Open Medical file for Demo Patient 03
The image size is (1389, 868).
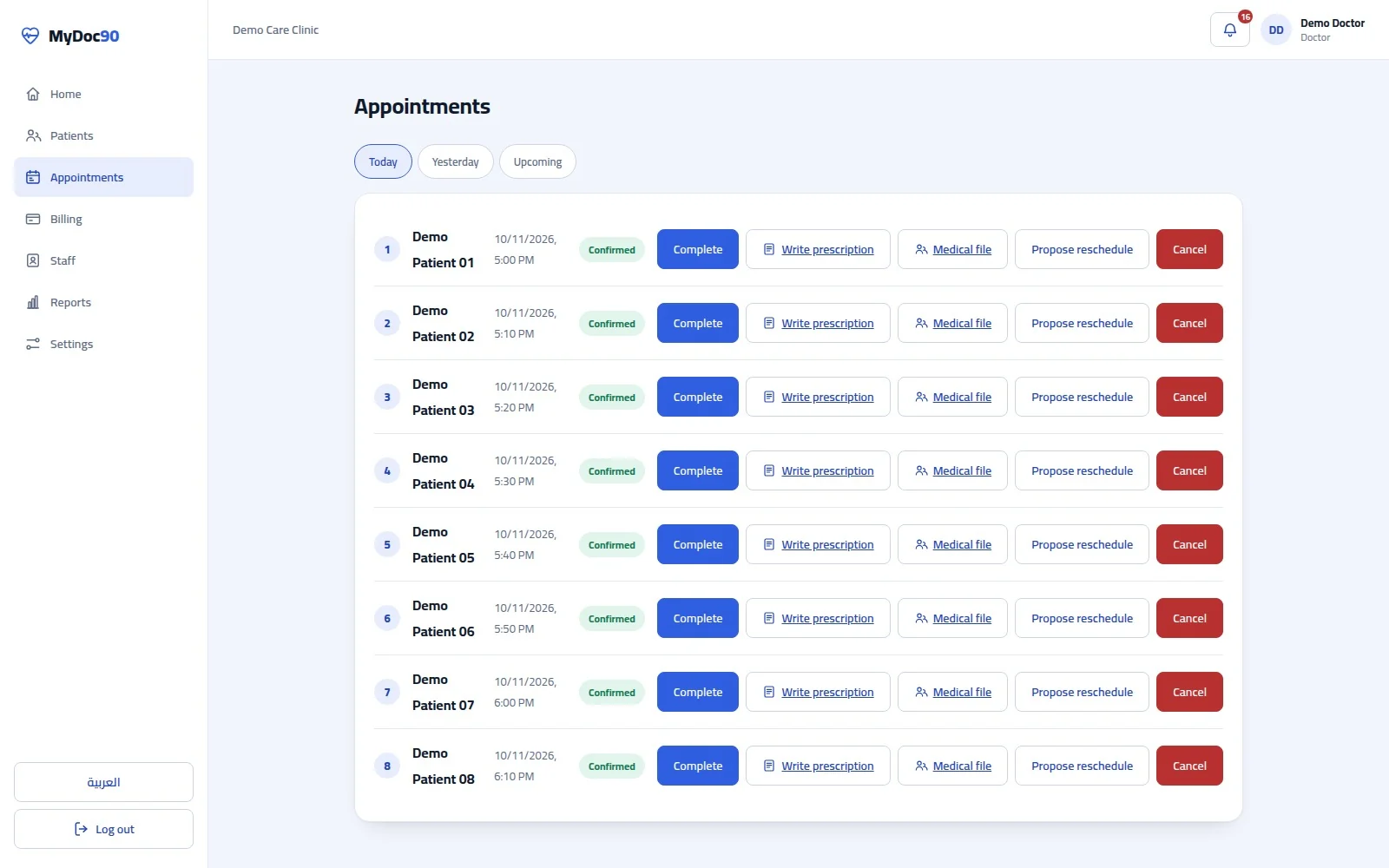pos(952,397)
